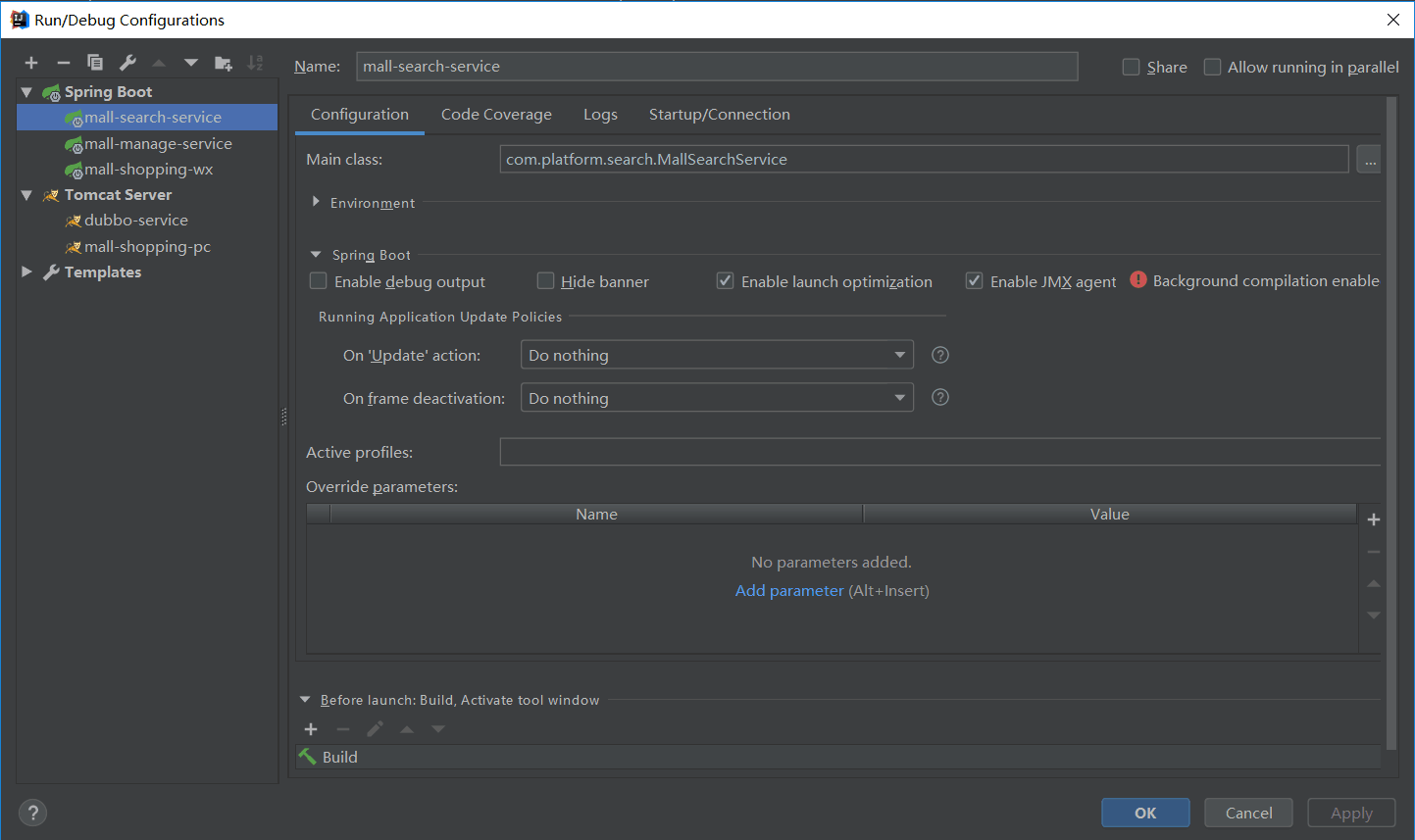Open dialog help with the question mark button
This screenshot has width=1415, height=840.
32,813
